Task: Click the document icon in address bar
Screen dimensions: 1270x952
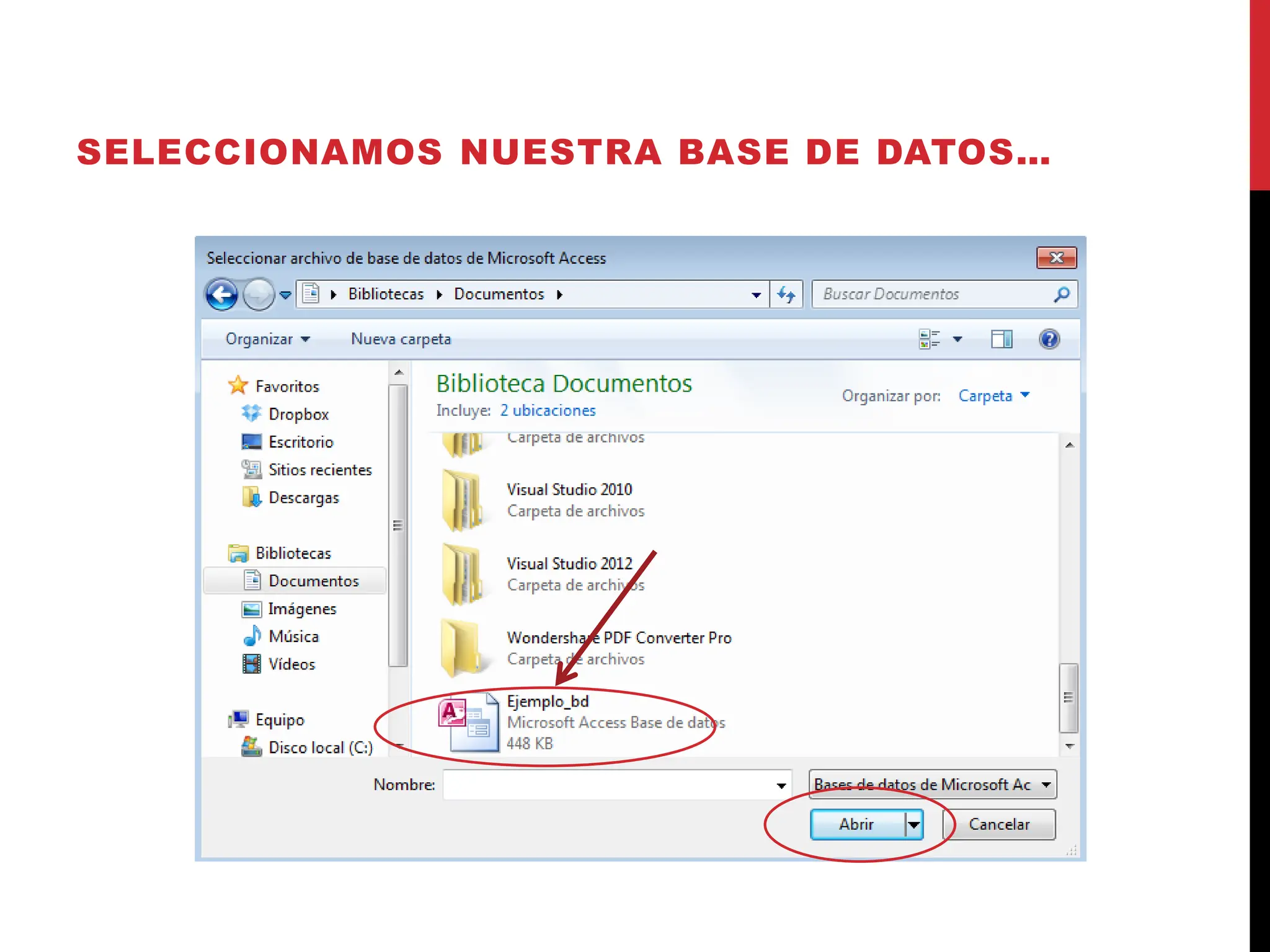Action: tap(311, 294)
